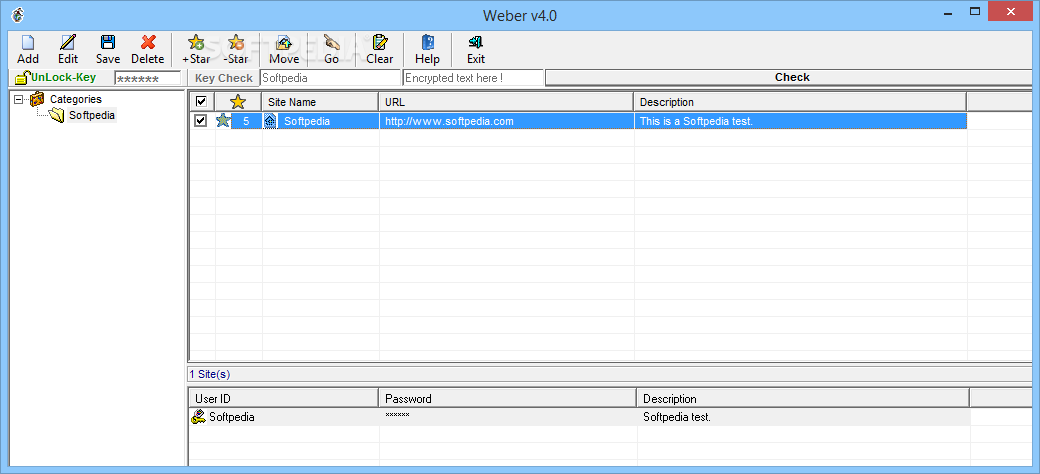This screenshot has width=1040, height=474.
Task: Maximize the Weber v4.0 window
Action: tap(975, 11)
